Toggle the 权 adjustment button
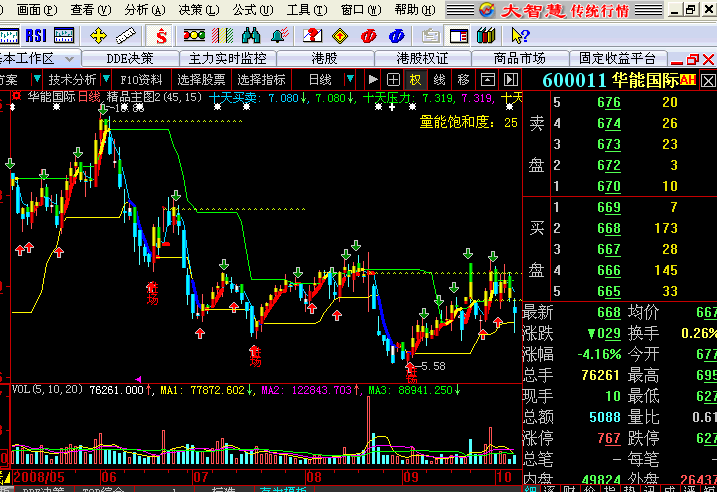The height and width of the screenshot is (492, 717). [x=416, y=80]
